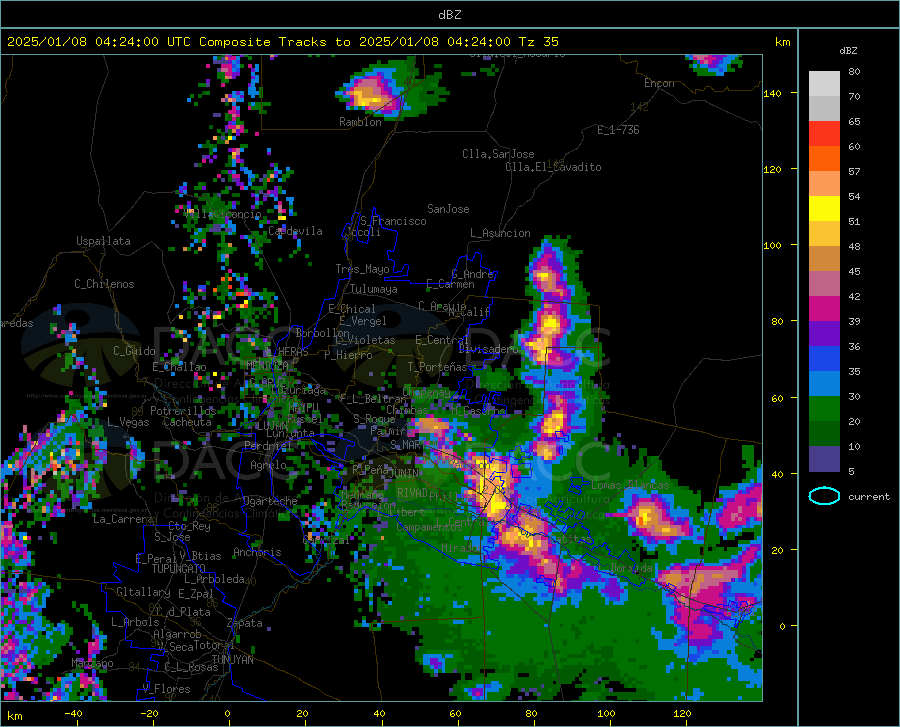Screen dimensions: 900x727
Task: Click the 'Ugarteche' map label
Action: pyautogui.click(x=270, y=501)
